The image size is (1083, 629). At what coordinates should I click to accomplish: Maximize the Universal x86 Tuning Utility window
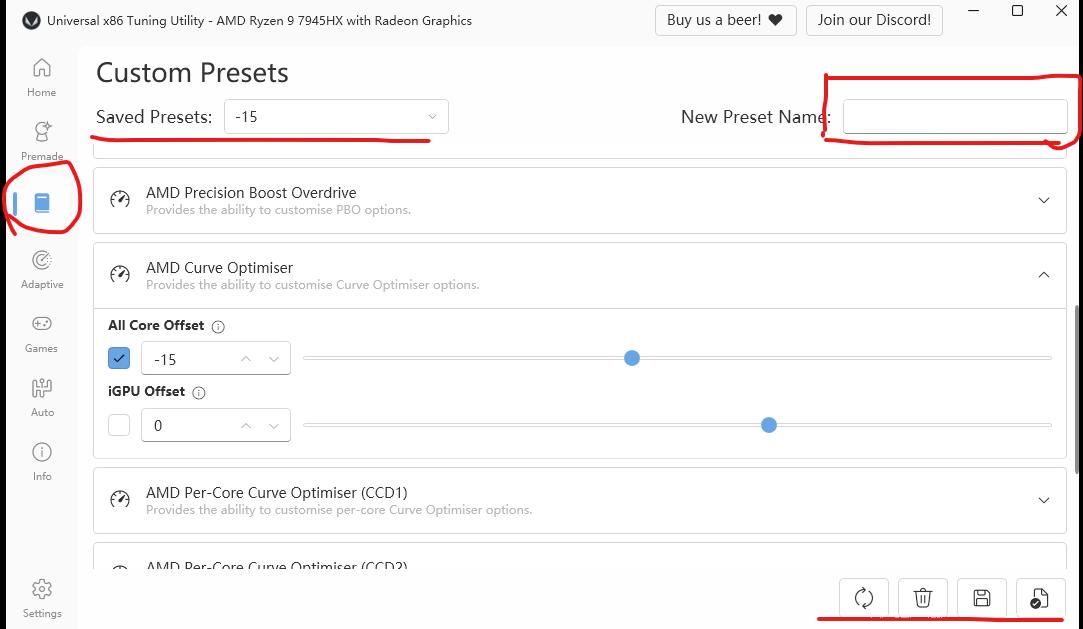[x=1017, y=12]
